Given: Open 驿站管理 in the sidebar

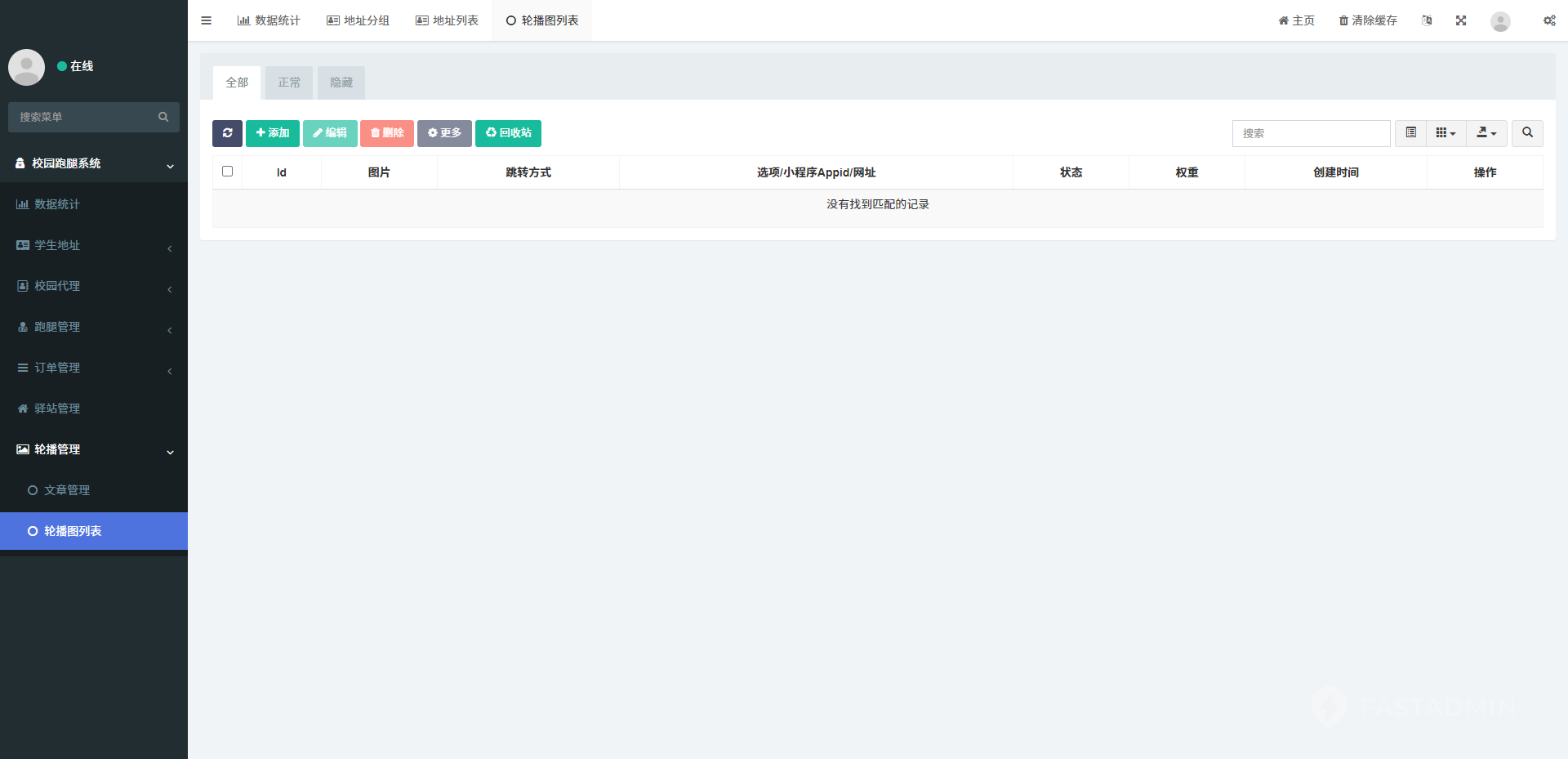Looking at the screenshot, I should click(94, 409).
